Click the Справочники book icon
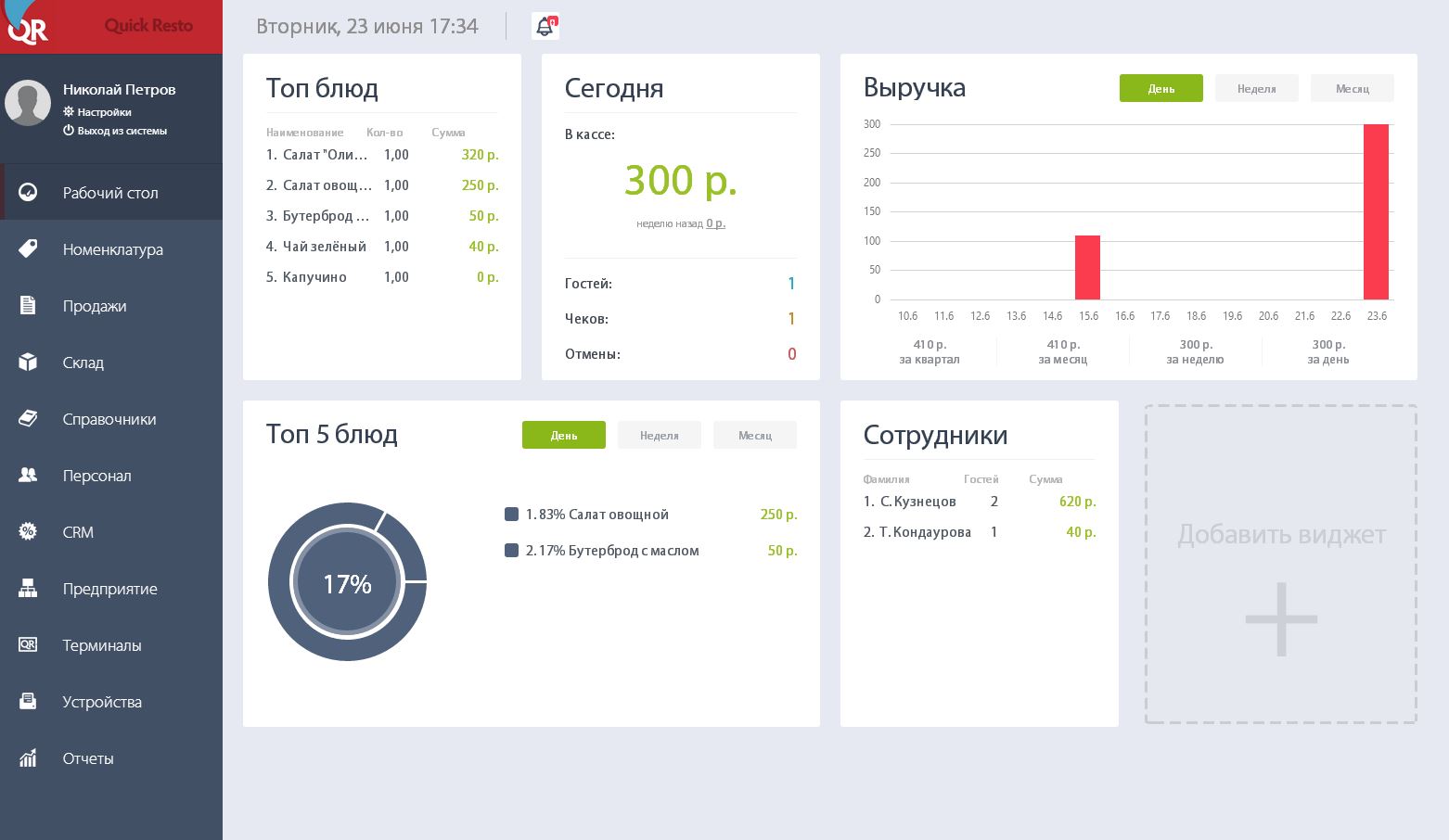Screen dimensions: 1449x840 click(x=28, y=418)
